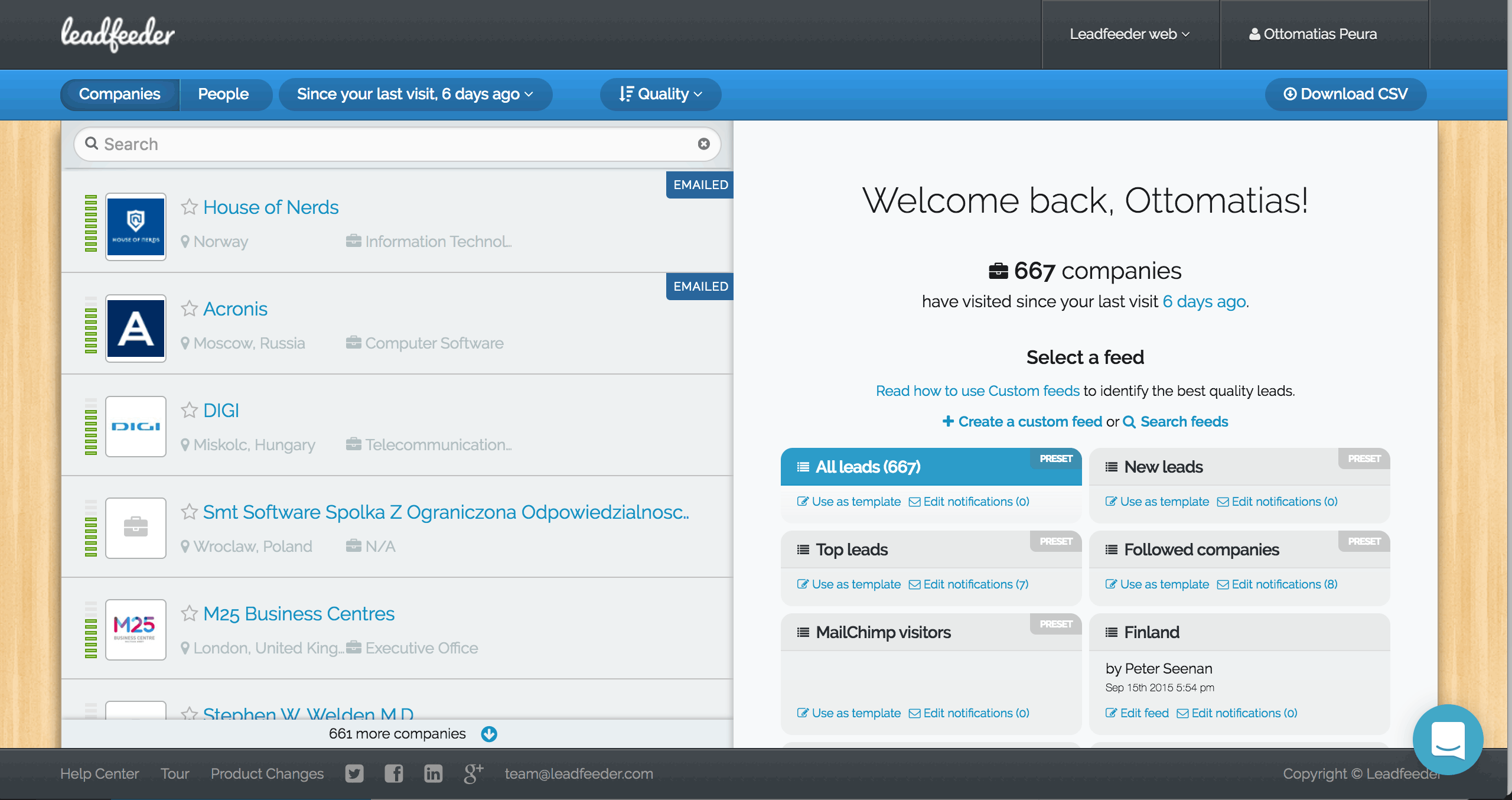Star the M25 Business Centres company
The width and height of the screenshot is (1512, 800).
click(x=189, y=614)
